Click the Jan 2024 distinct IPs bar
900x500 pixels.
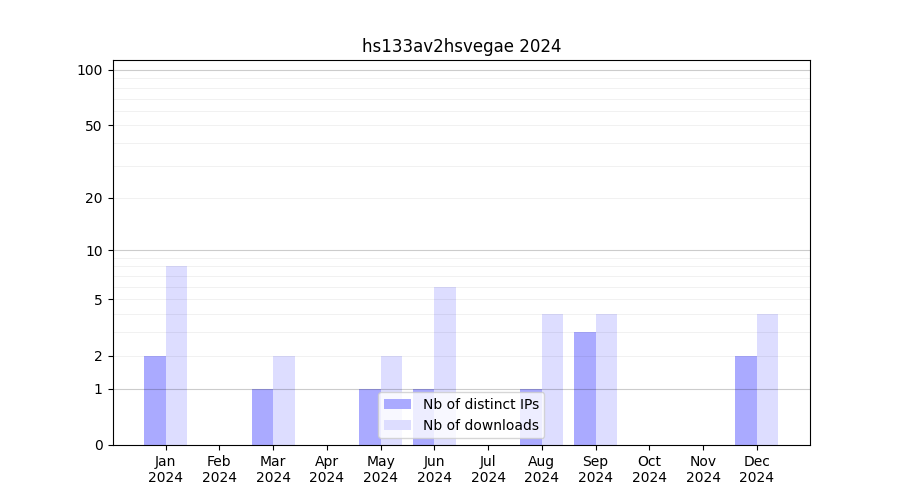[x=155, y=400]
